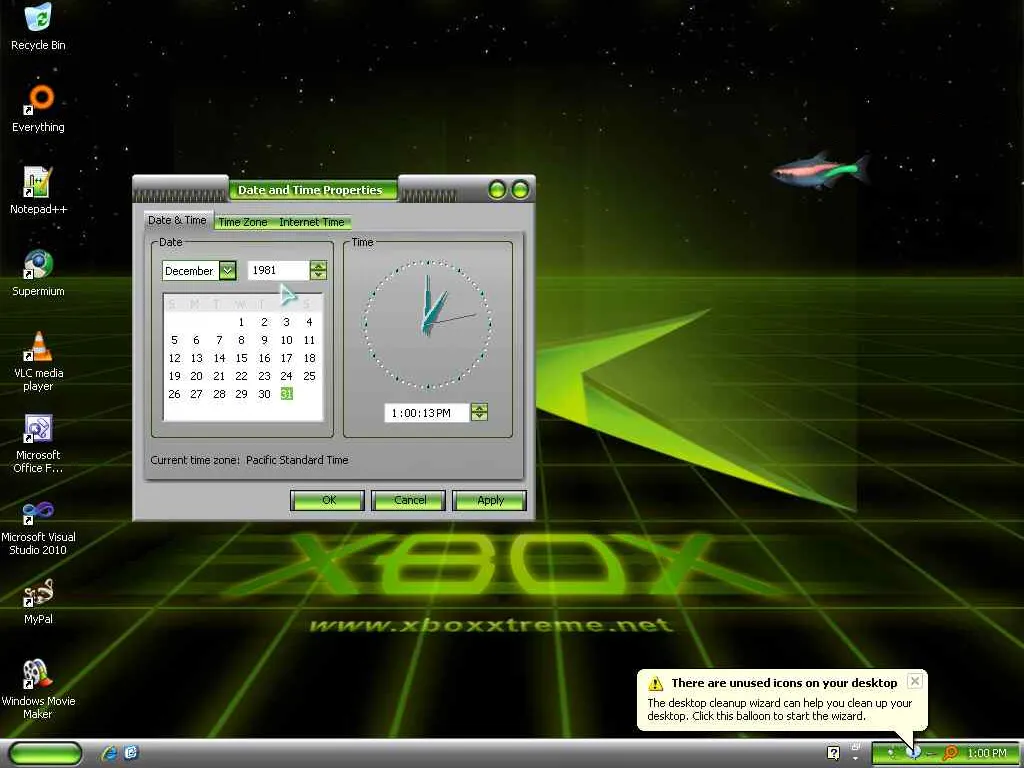
Task: Switch to the Date & Time tab
Action: point(177,220)
